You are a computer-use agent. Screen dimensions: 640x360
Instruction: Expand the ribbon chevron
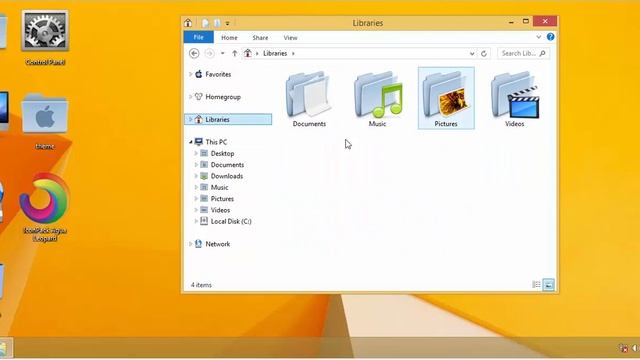(539, 37)
